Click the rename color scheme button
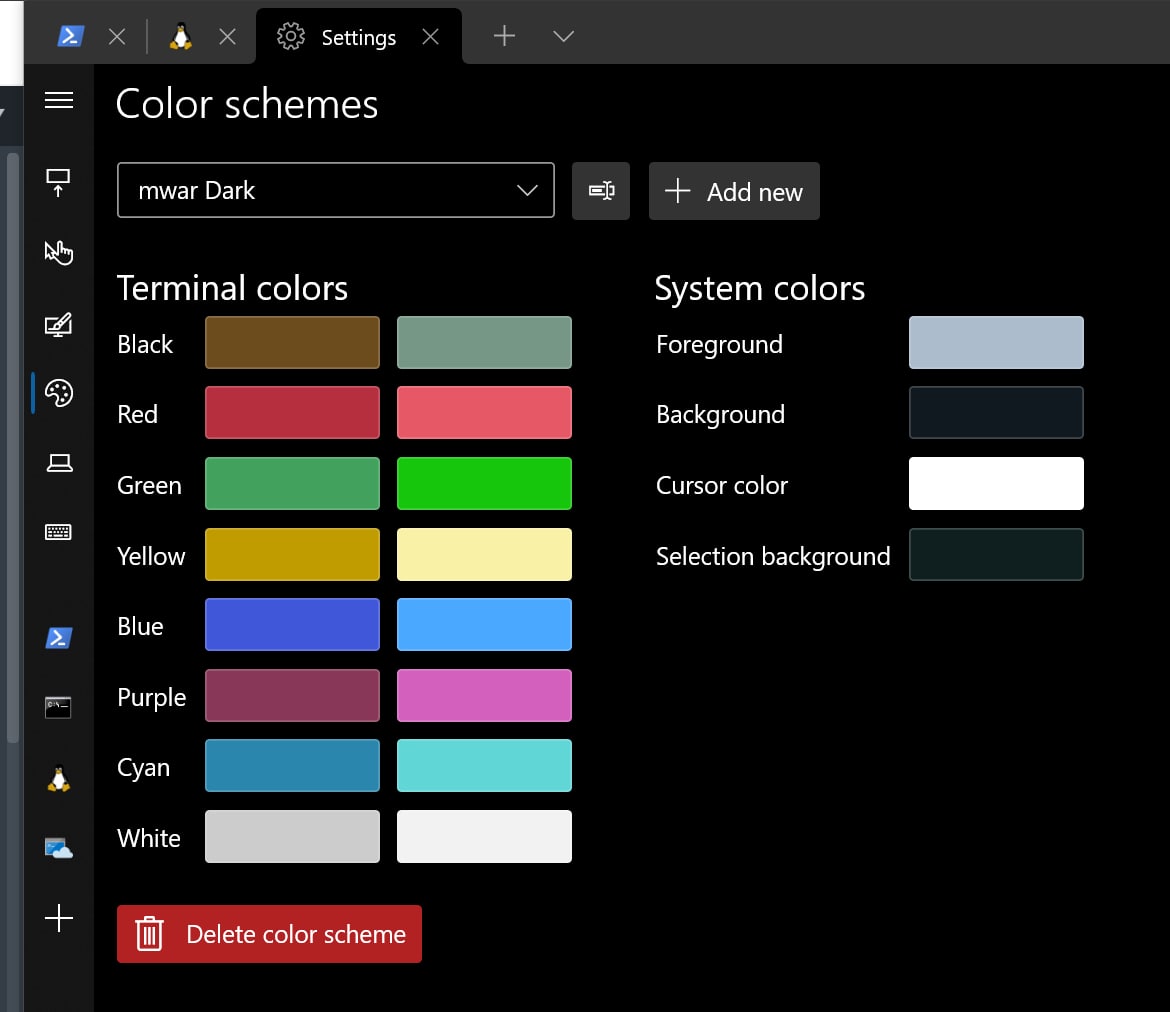Viewport: 1170px width, 1012px height. pos(601,191)
